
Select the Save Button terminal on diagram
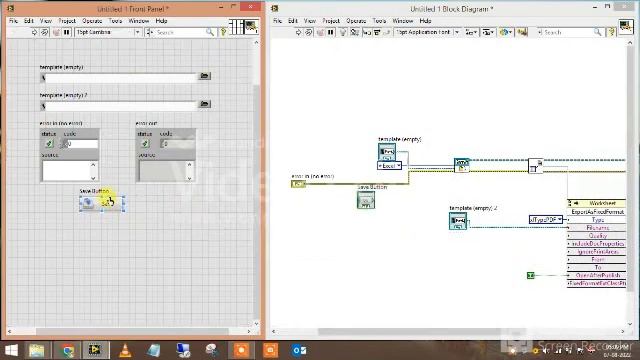click(x=366, y=200)
